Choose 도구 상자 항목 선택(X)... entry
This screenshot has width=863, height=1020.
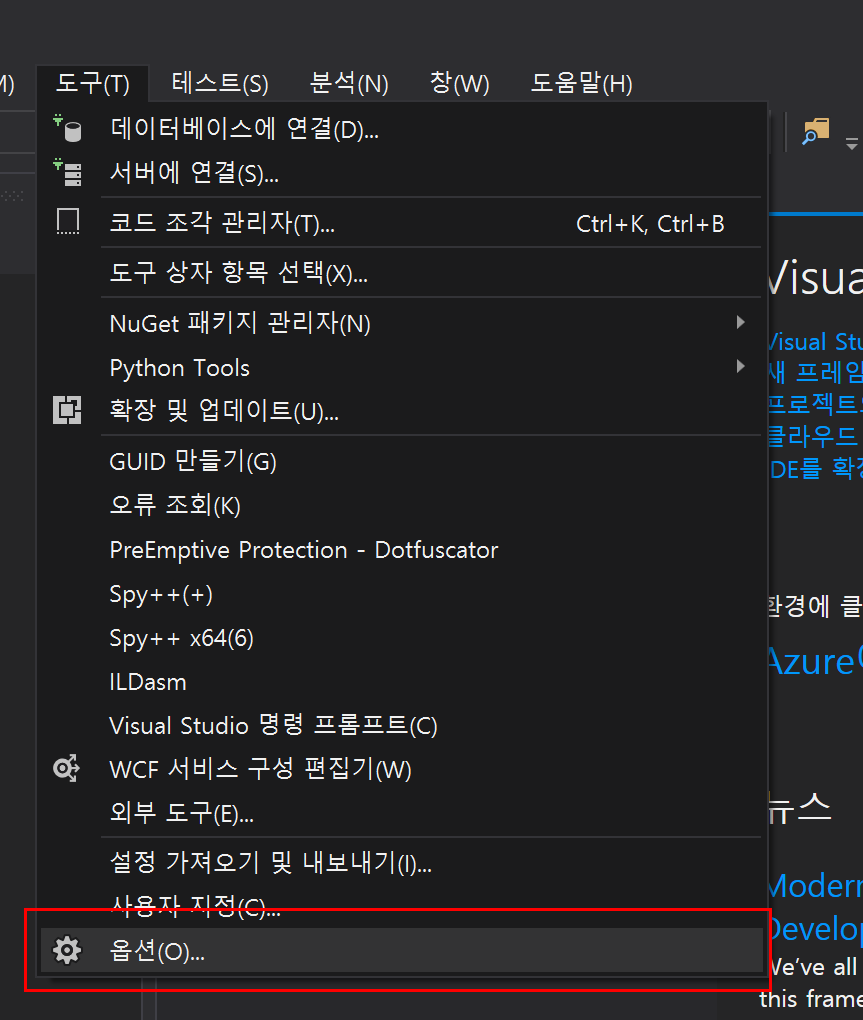coord(401,272)
